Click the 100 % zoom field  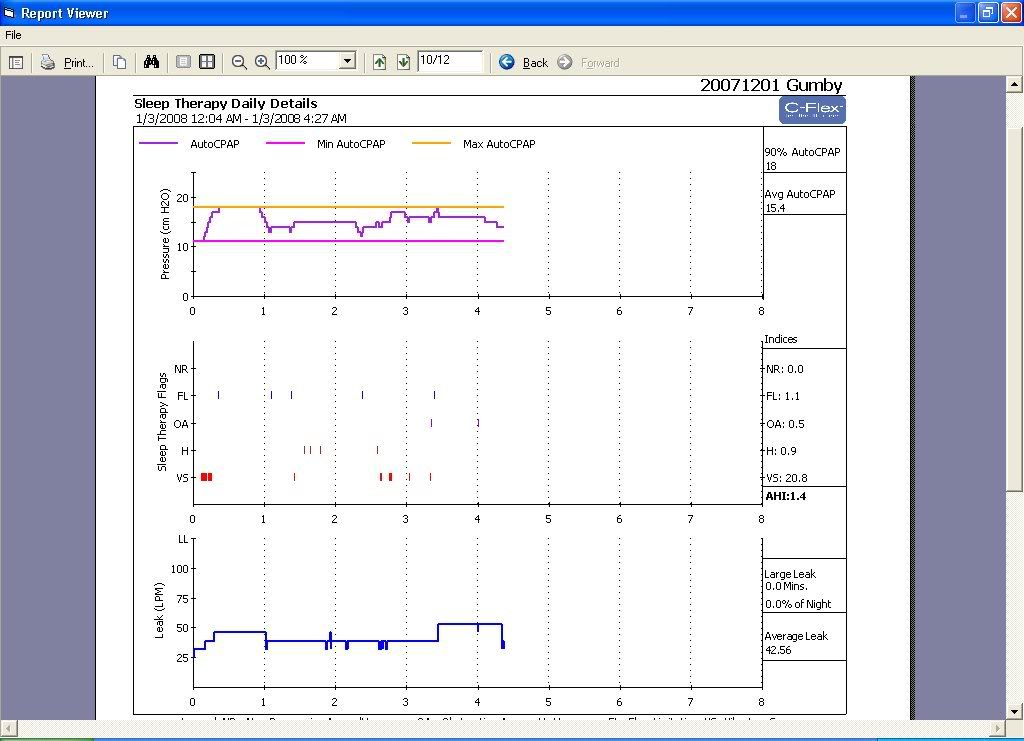(308, 61)
